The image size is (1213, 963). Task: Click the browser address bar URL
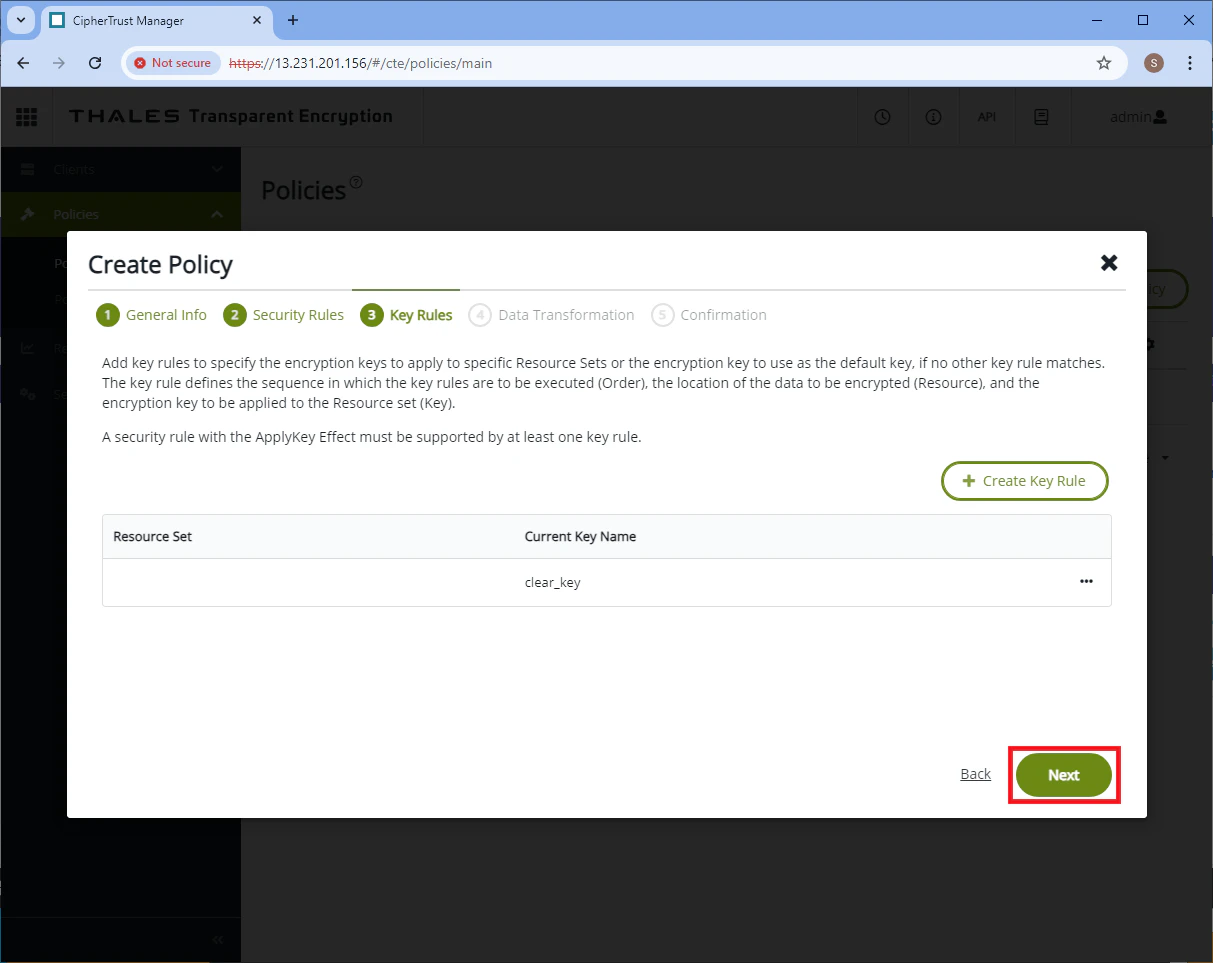360,63
